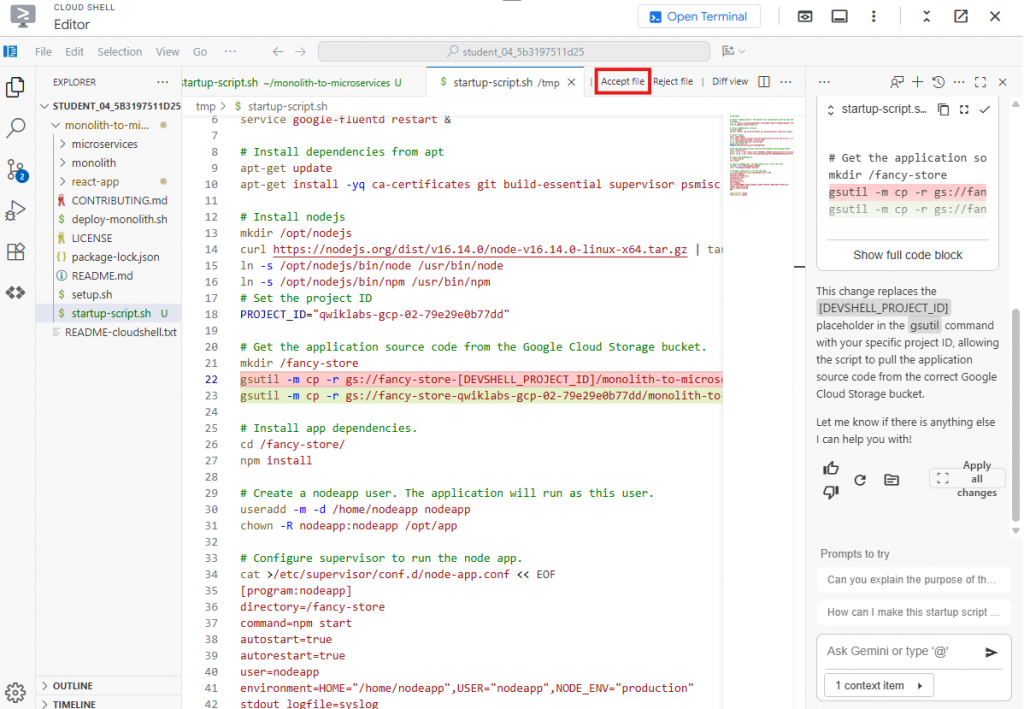Screen dimensions: 1024x709
Task: Split the editor with the split icon
Action: [763, 82]
